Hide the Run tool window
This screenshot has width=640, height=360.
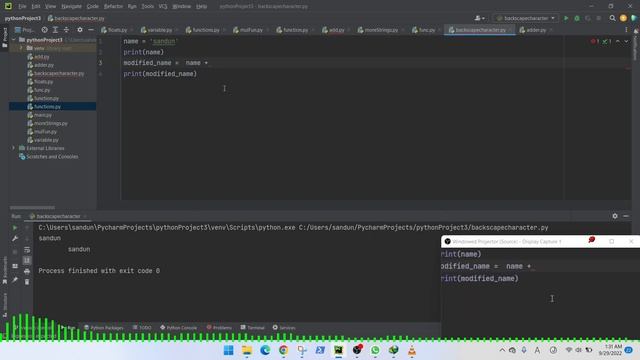(x=626, y=216)
